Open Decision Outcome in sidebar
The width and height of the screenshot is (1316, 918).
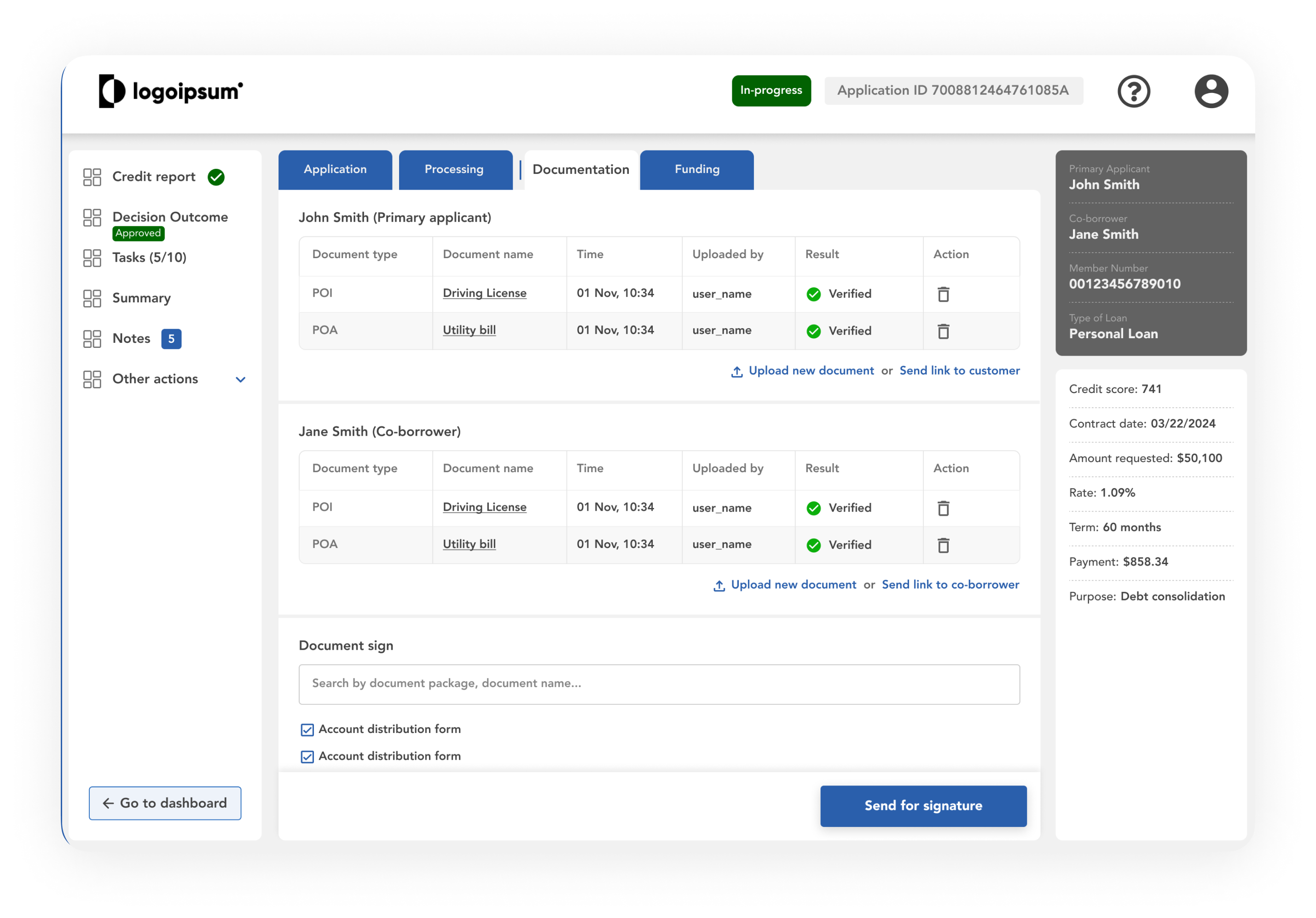[x=170, y=217]
